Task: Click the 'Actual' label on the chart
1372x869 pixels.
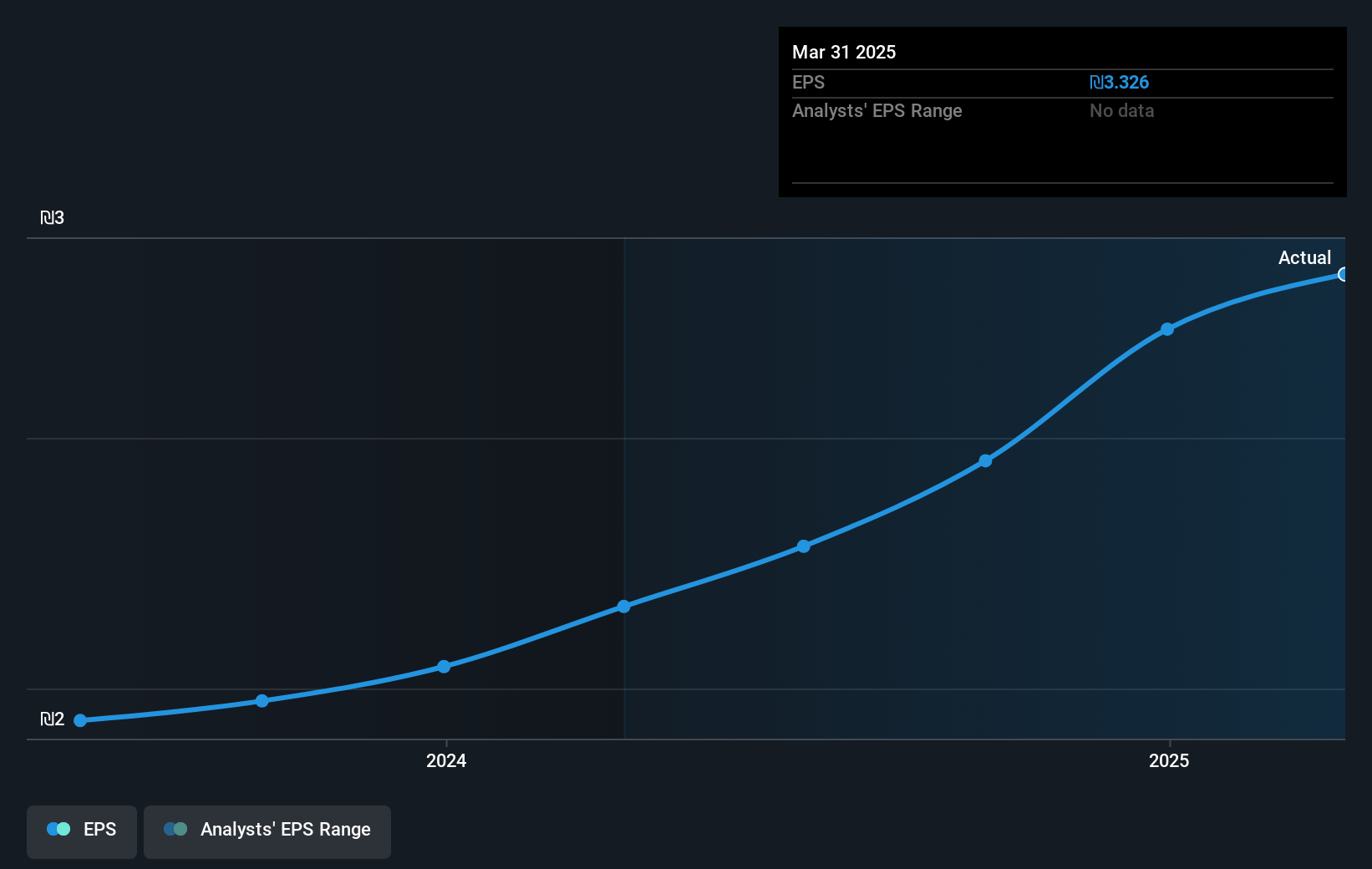Action: [x=1304, y=258]
